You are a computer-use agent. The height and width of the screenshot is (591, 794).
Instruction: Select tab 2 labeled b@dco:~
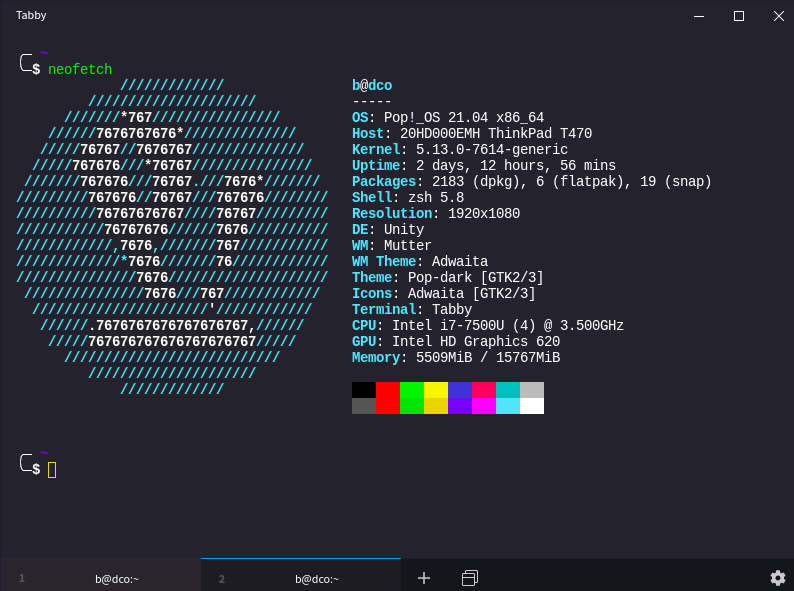(316, 578)
